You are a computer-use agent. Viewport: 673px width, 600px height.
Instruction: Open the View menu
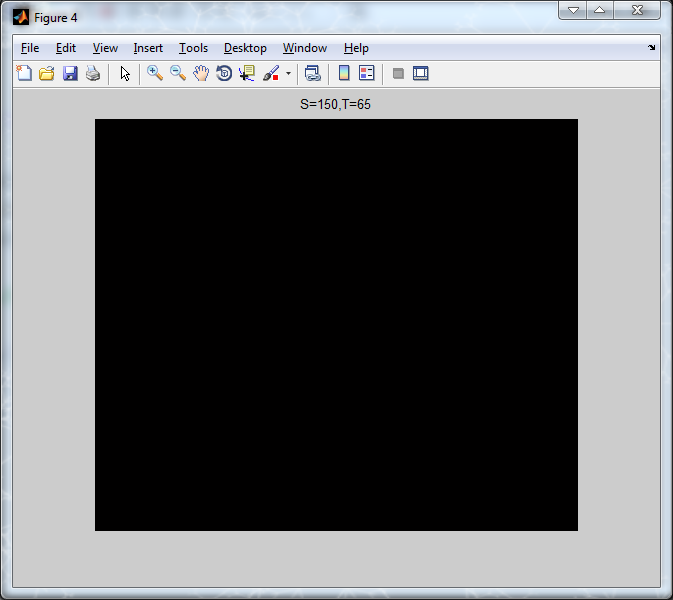pos(105,48)
